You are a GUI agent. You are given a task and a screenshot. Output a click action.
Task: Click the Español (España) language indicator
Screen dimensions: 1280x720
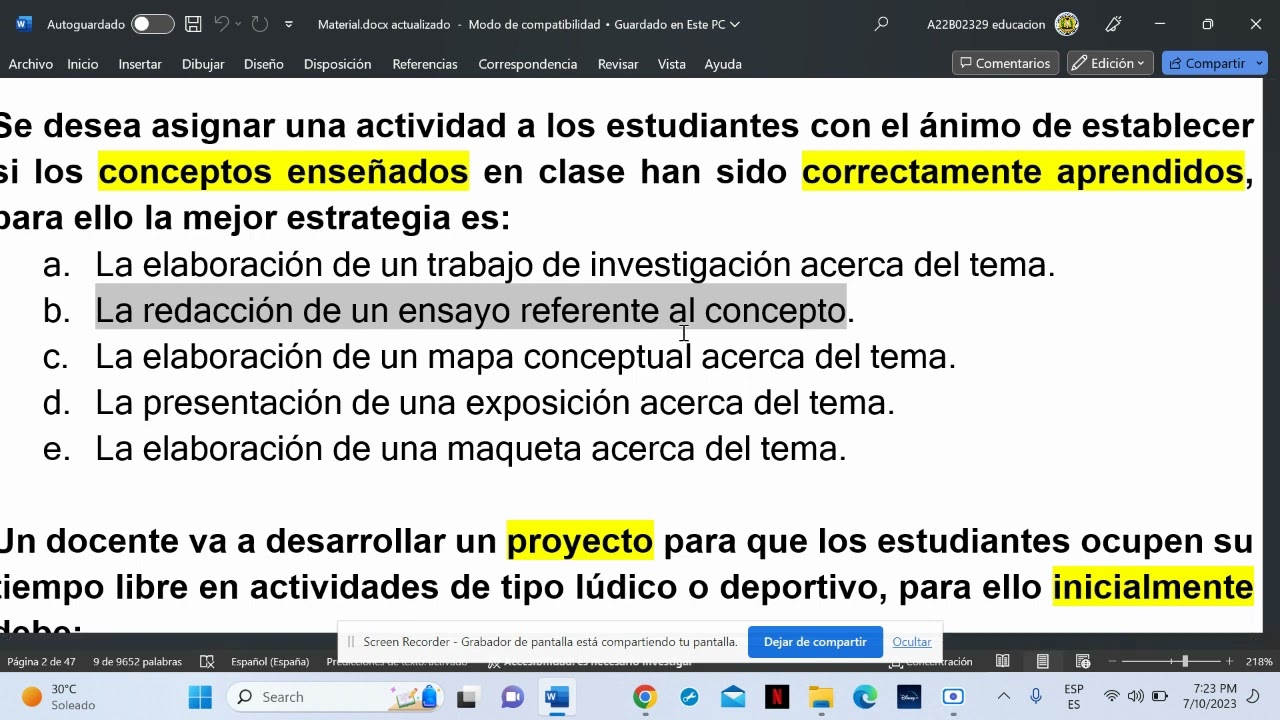[270, 662]
